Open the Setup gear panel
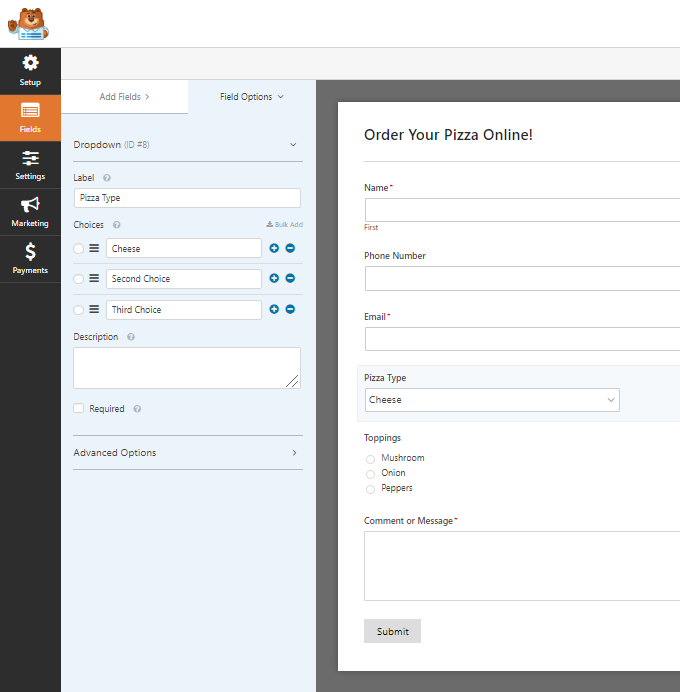 [x=30, y=70]
